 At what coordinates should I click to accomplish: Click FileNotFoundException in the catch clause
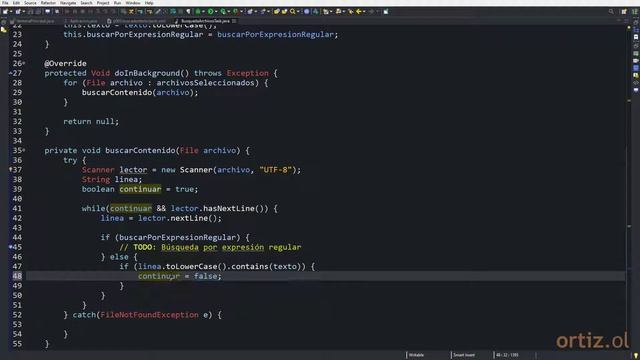pos(149,315)
